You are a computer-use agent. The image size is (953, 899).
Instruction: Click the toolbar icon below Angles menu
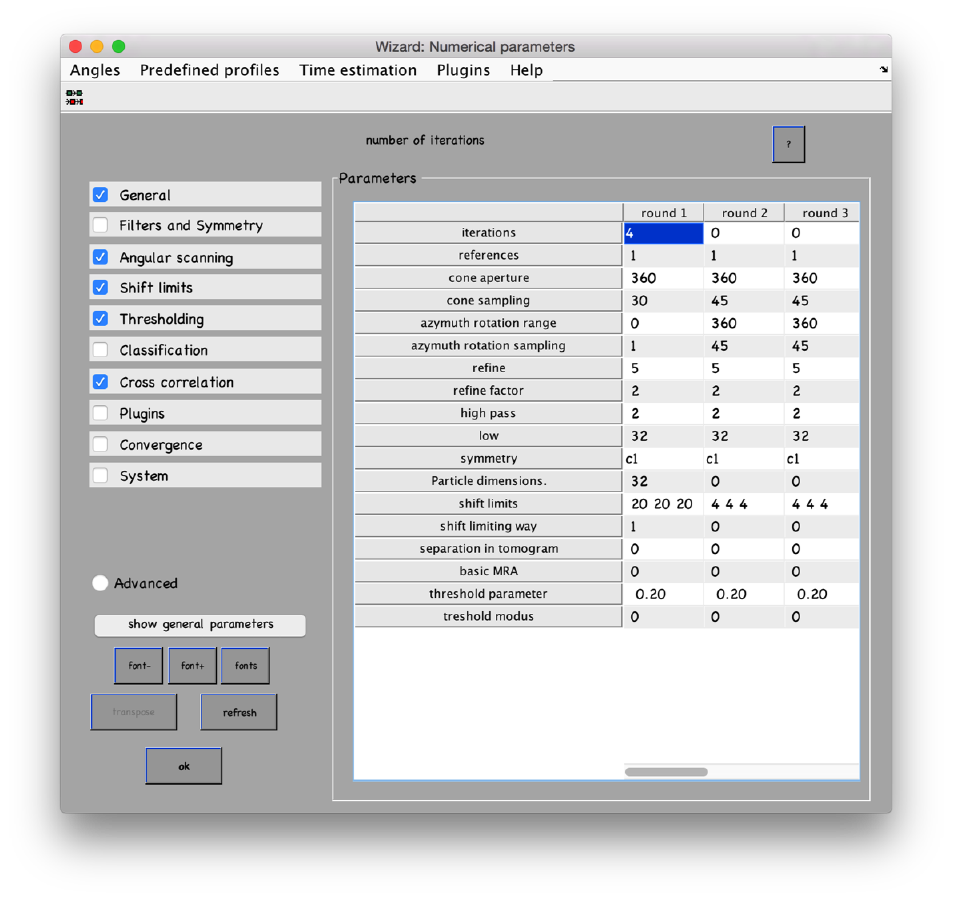pyautogui.click(x=75, y=97)
